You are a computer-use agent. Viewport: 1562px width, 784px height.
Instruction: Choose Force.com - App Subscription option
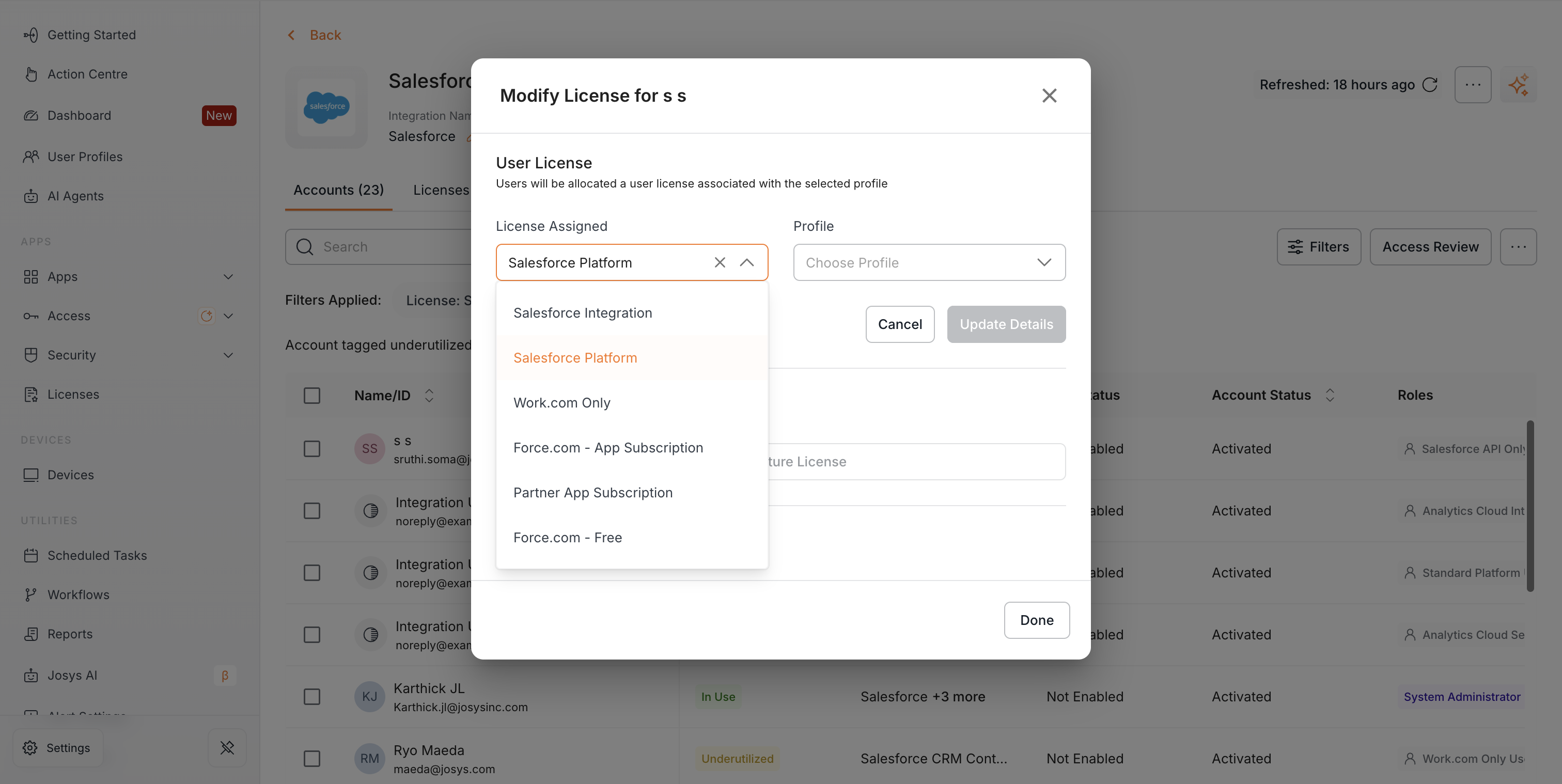(632, 447)
